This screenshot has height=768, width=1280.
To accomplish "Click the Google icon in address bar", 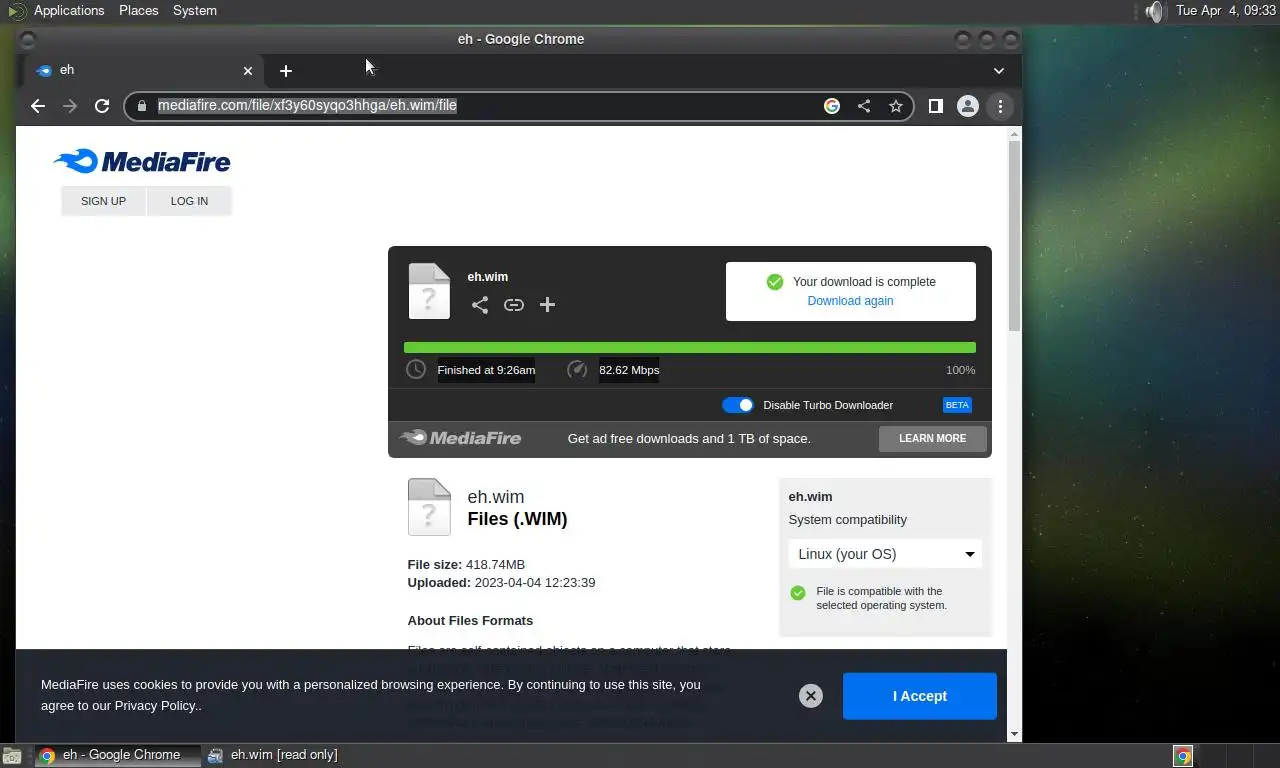I will point(832,106).
